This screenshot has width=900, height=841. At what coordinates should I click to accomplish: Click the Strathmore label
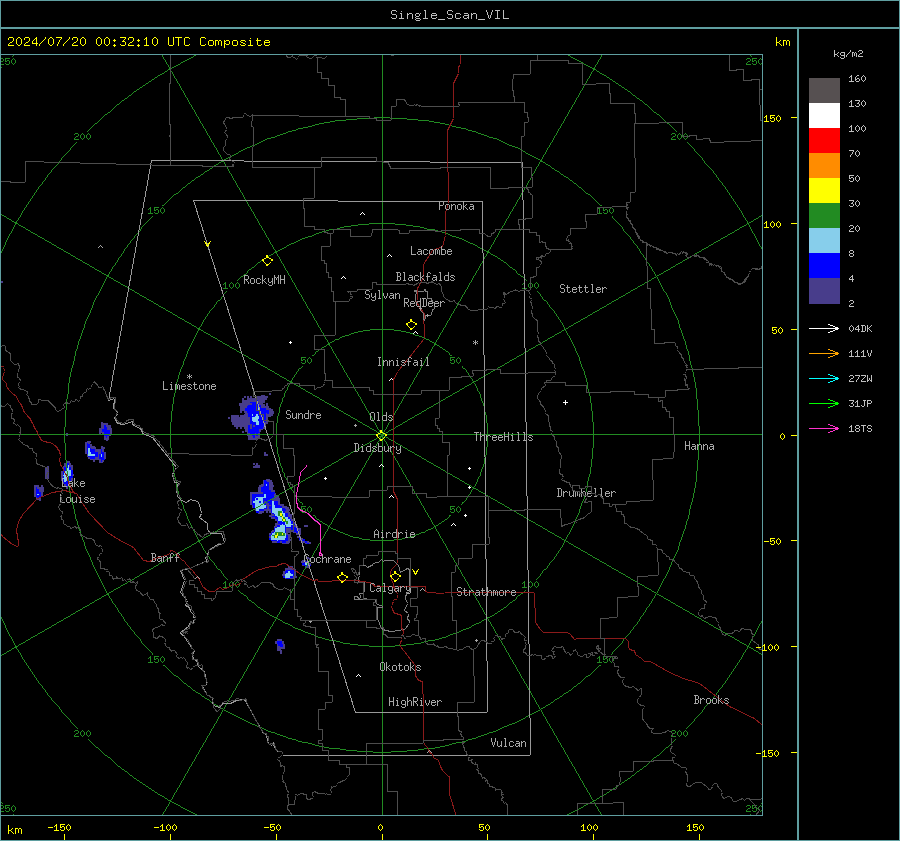[x=486, y=592]
